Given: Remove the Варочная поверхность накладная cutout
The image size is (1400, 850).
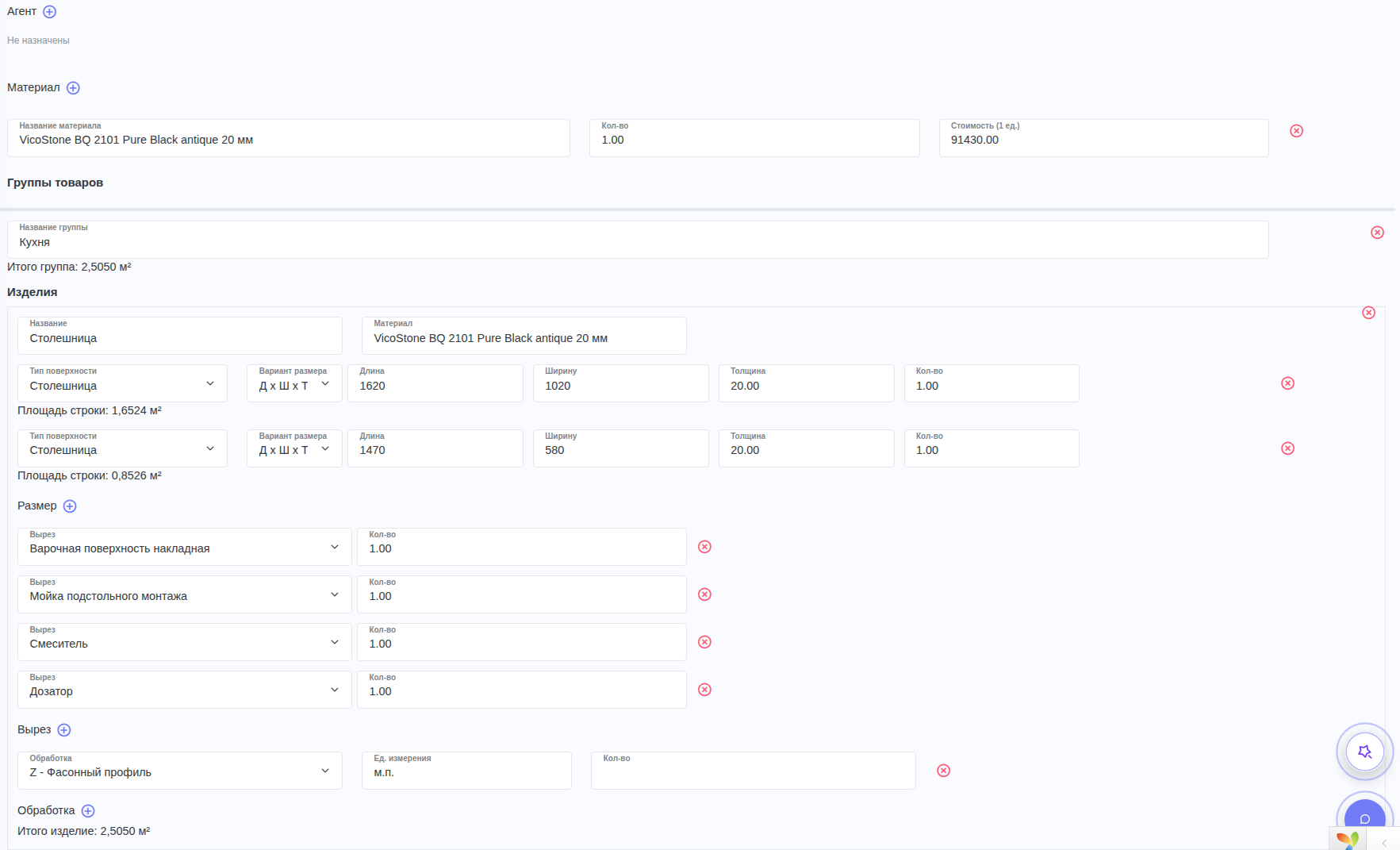Looking at the screenshot, I should click(x=704, y=547).
